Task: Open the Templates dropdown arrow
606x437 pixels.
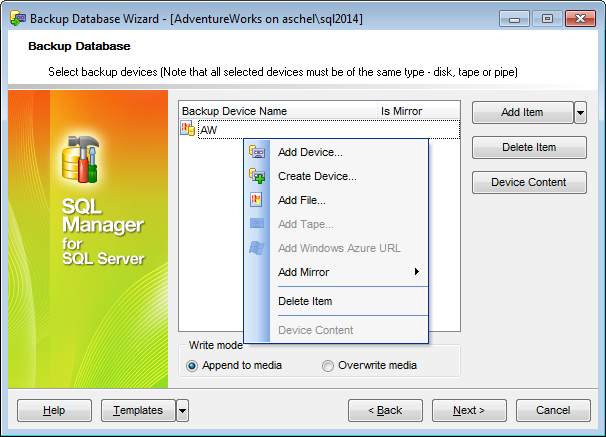Action: tap(182, 410)
